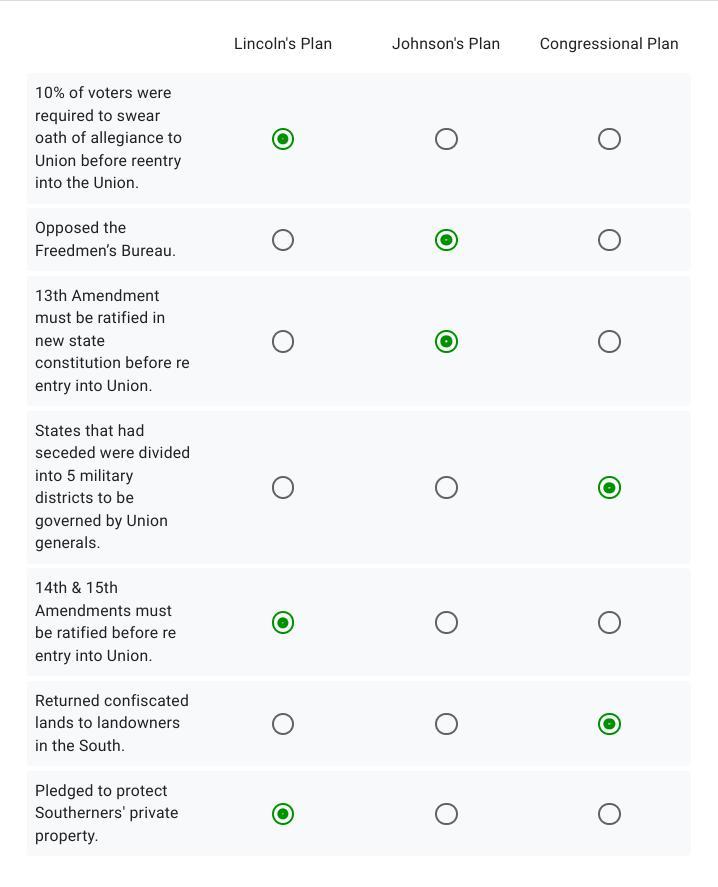Click the selected Lincoln's Plan radio for 10% oath
This screenshot has width=718, height=887.
click(x=283, y=139)
